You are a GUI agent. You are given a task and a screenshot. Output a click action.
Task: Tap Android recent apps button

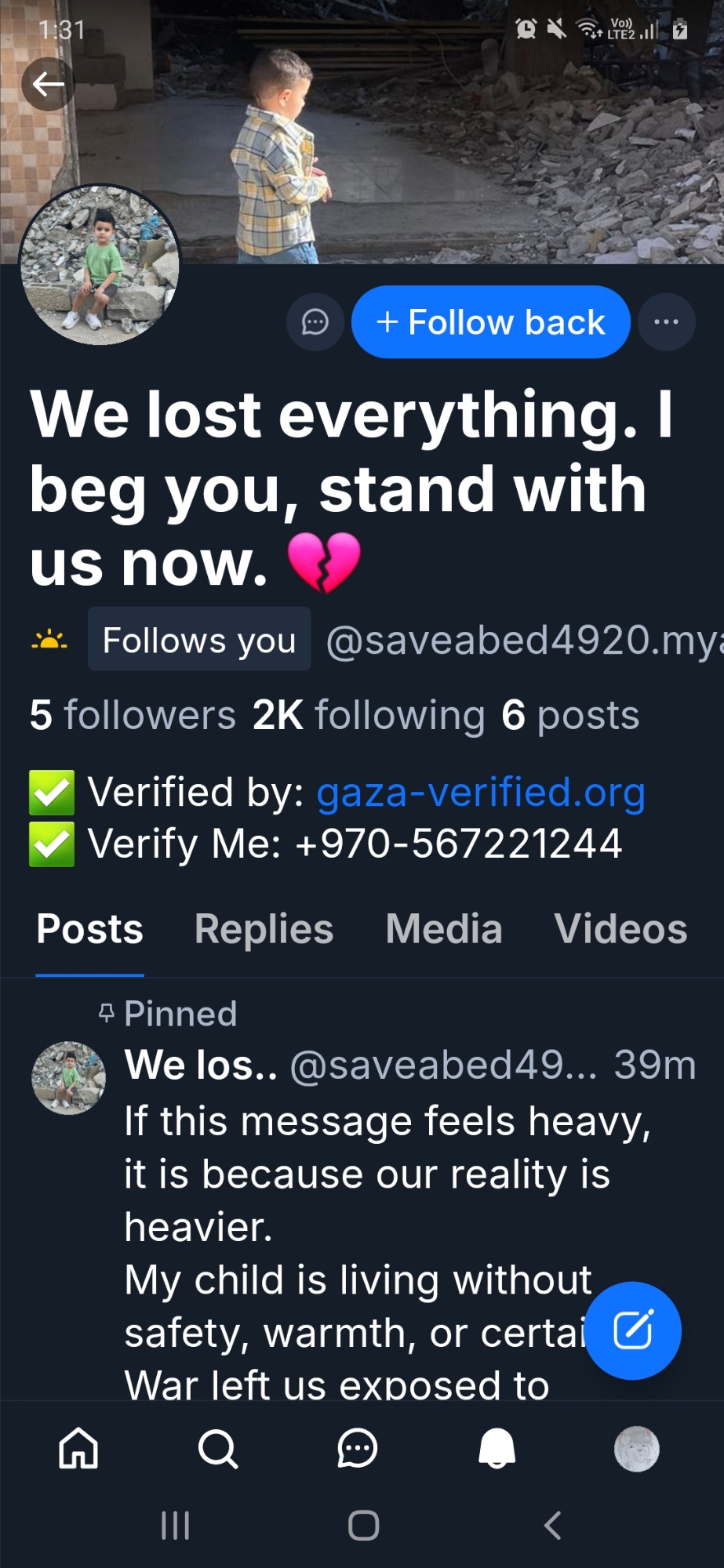pos(175,1525)
